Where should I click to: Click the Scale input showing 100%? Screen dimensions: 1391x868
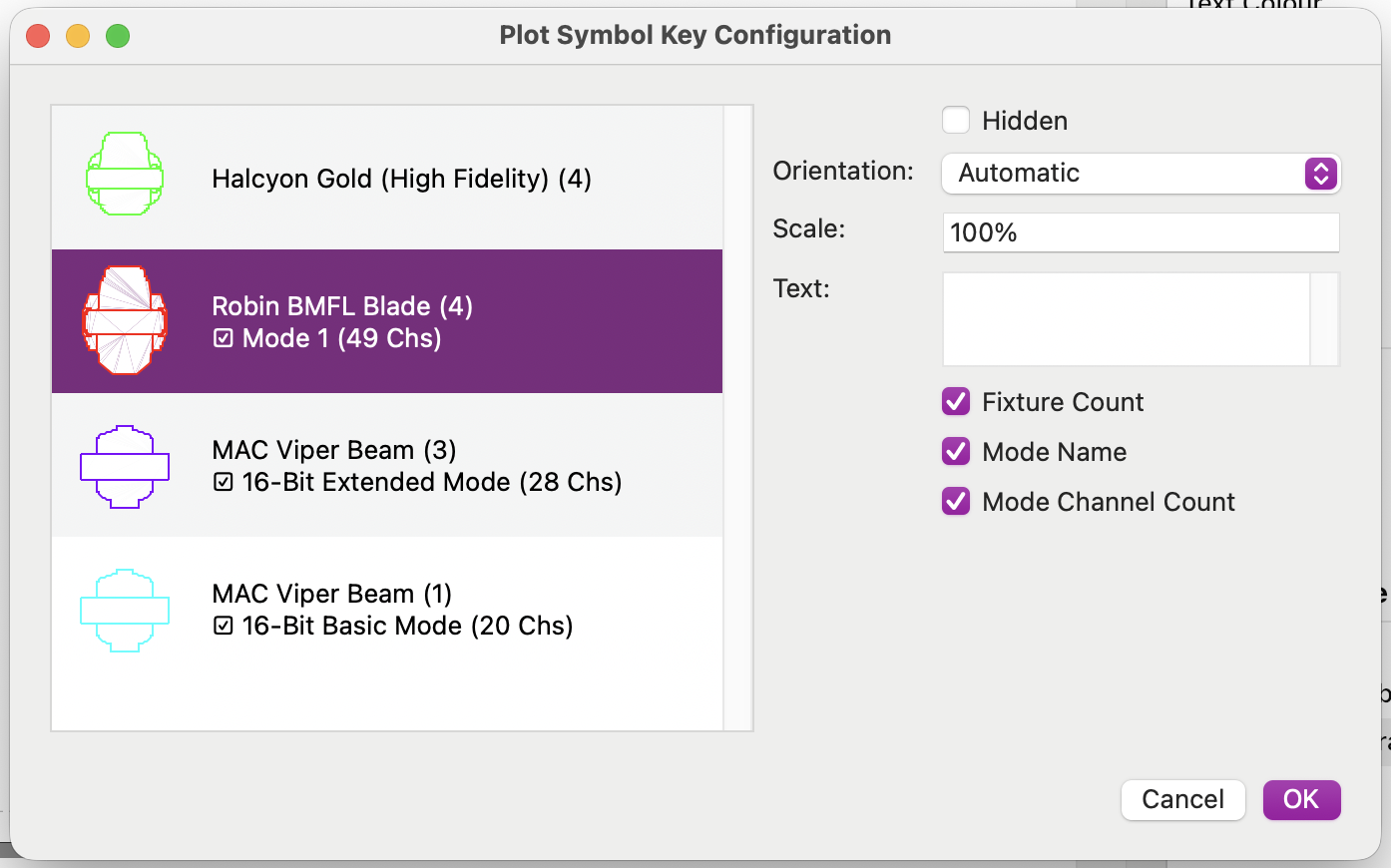(x=1141, y=231)
